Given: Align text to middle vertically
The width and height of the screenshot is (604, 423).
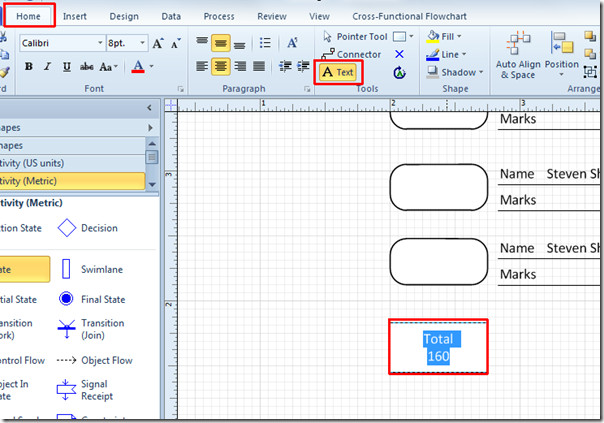Looking at the screenshot, I should tap(221, 43).
